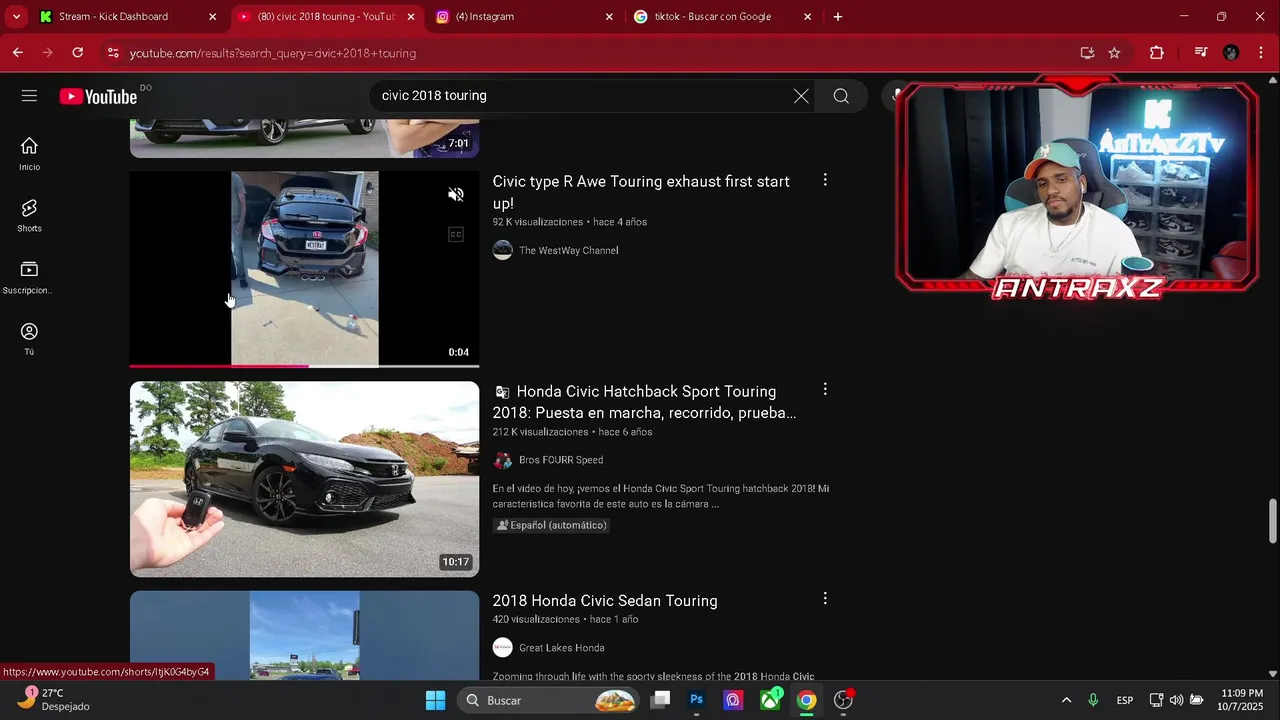Open the black Civic hatchback thumbnail
The height and width of the screenshot is (720, 1280).
304,478
